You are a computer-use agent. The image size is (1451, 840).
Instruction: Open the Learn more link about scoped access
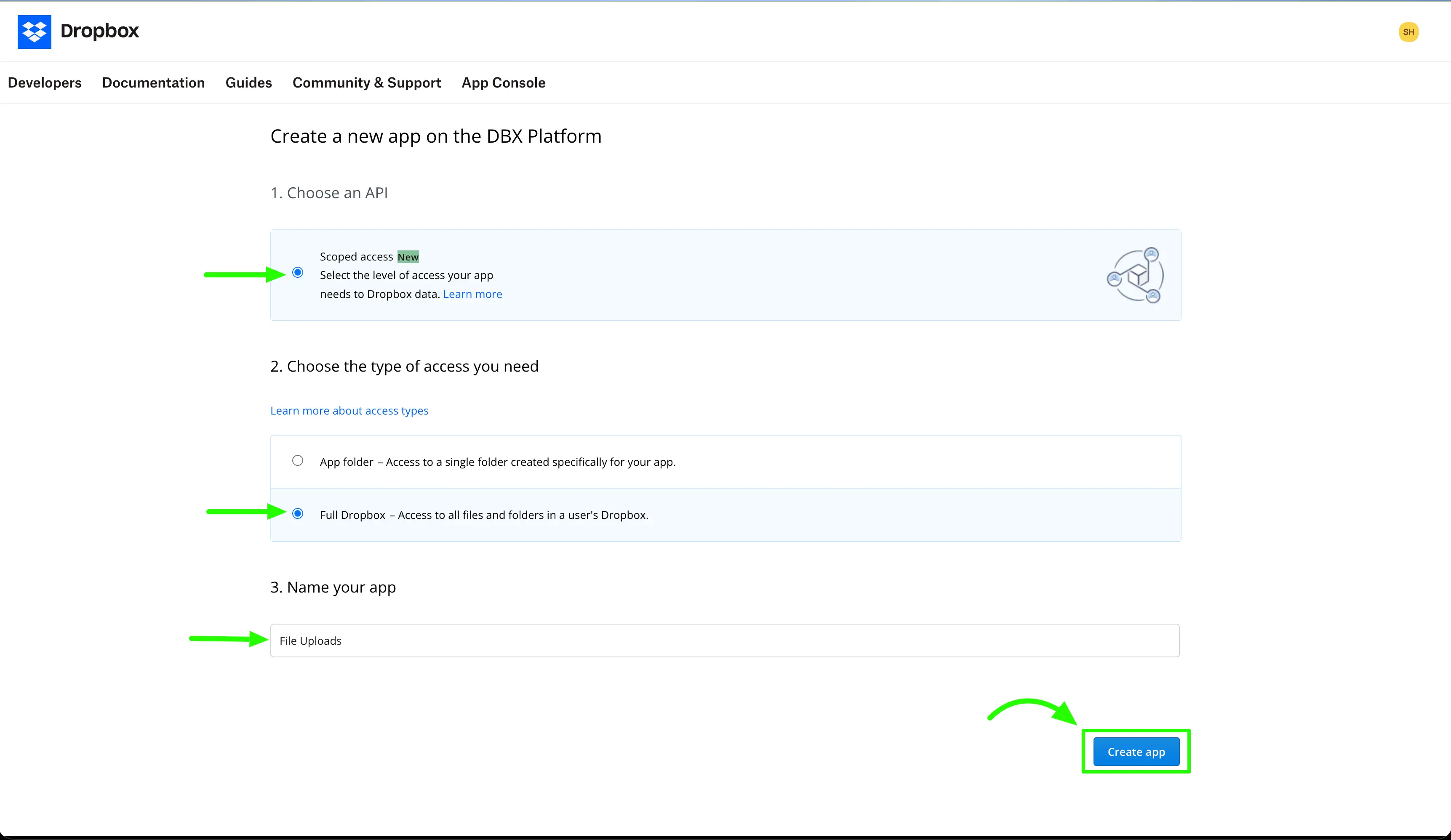coord(472,293)
